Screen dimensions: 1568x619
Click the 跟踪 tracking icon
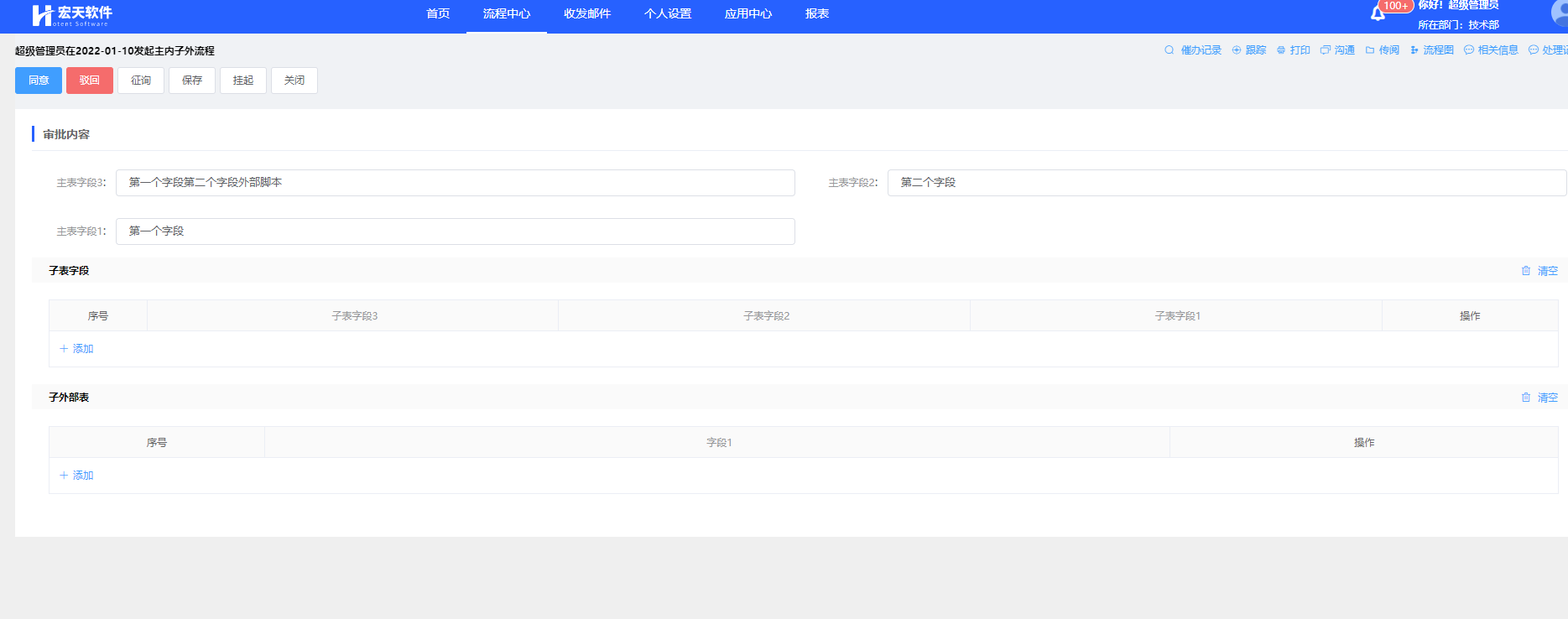[1237, 50]
